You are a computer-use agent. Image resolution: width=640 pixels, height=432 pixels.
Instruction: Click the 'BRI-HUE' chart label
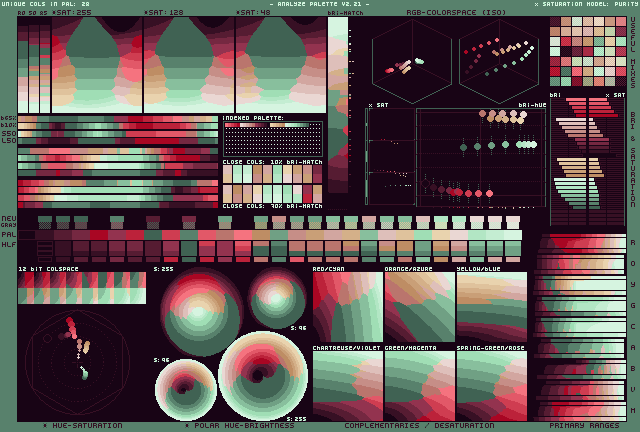pos(532,105)
